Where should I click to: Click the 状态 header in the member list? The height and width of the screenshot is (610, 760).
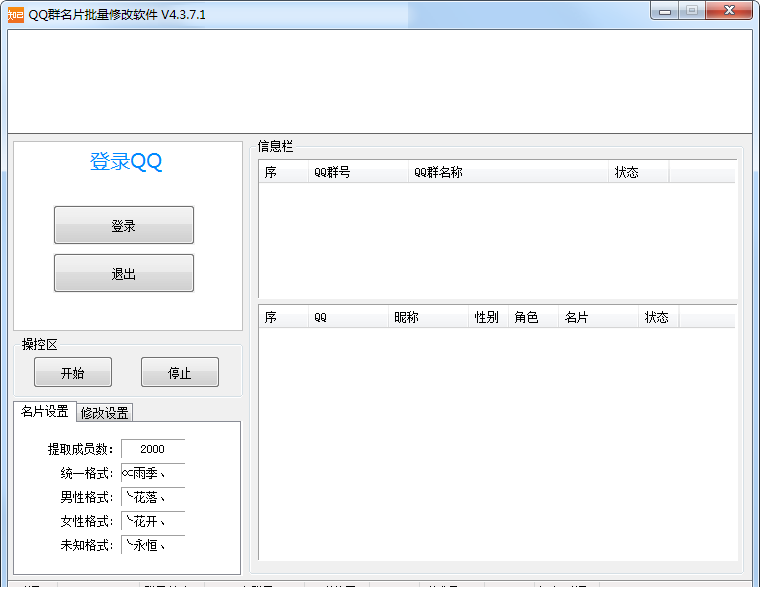[658, 317]
